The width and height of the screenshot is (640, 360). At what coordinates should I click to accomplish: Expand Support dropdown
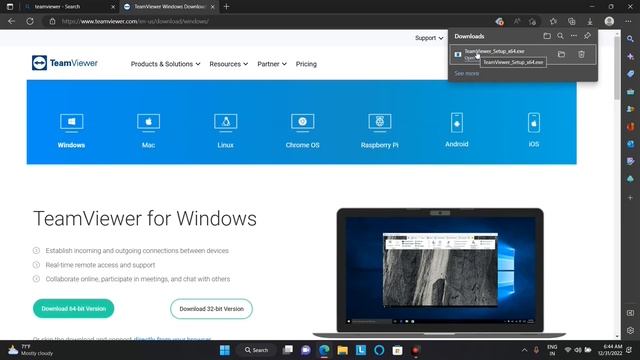click(429, 38)
